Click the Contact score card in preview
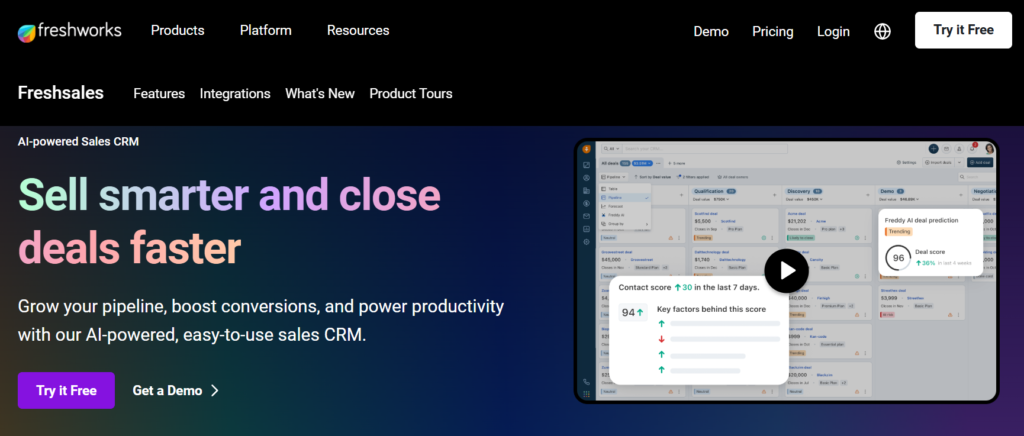Image resolution: width=1024 pixels, height=436 pixels. tap(699, 330)
